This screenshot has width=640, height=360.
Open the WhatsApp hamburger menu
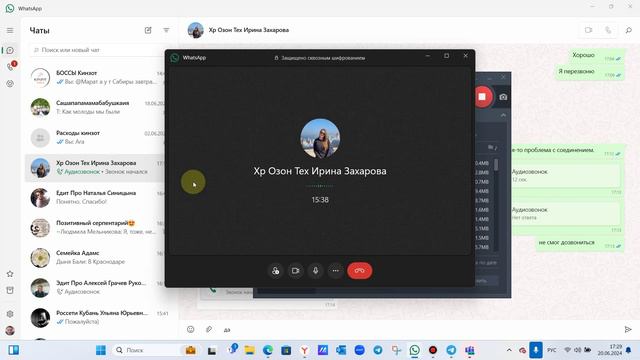click(x=10, y=31)
